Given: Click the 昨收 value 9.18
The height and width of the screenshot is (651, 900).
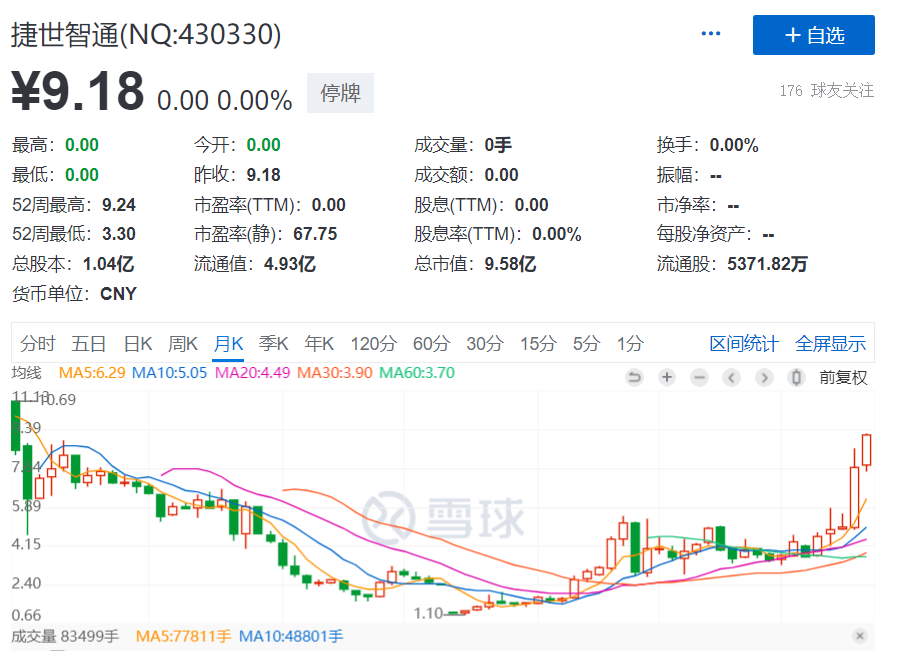Looking at the screenshot, I should pyautogui.click(x=263, y=175).
